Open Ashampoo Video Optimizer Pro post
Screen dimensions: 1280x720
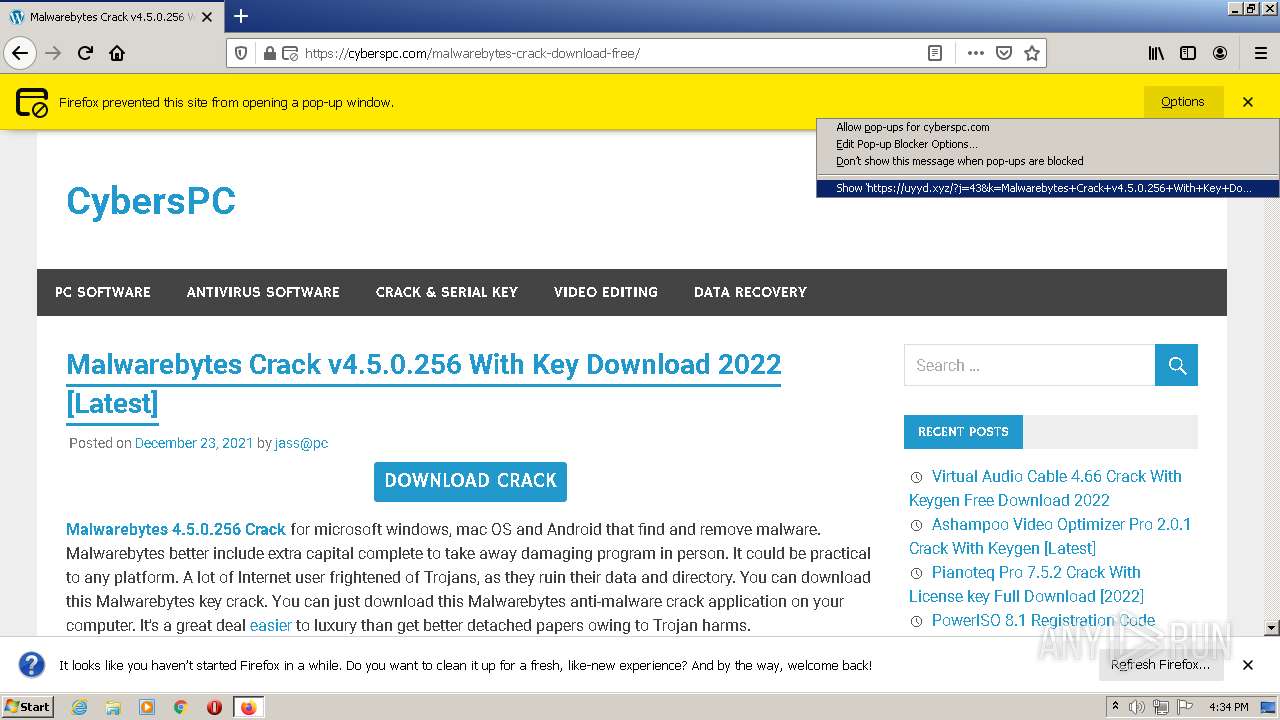pyautogui.click(x=1050, y=536)
